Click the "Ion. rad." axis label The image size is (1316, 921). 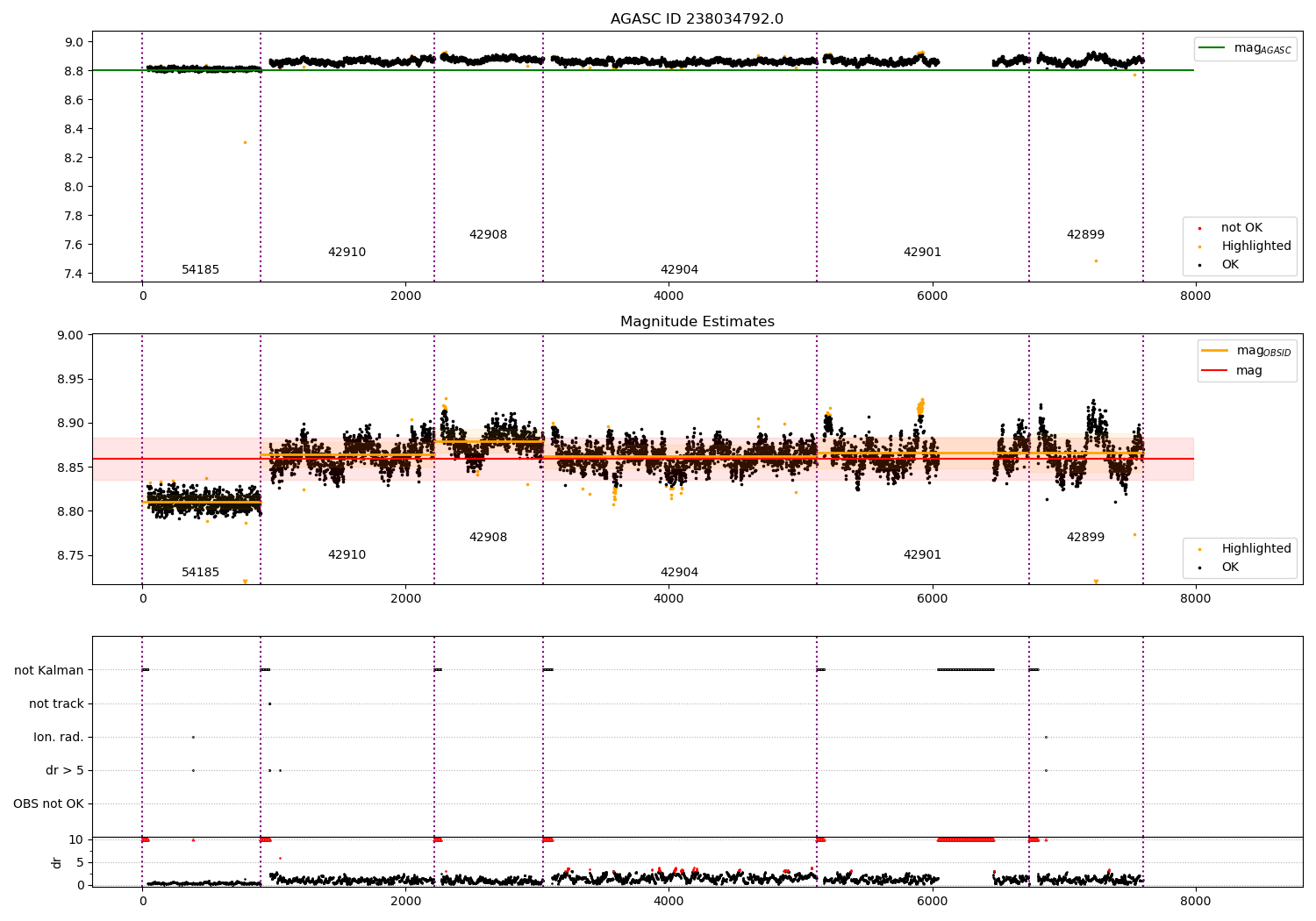[x=59, y=738]
